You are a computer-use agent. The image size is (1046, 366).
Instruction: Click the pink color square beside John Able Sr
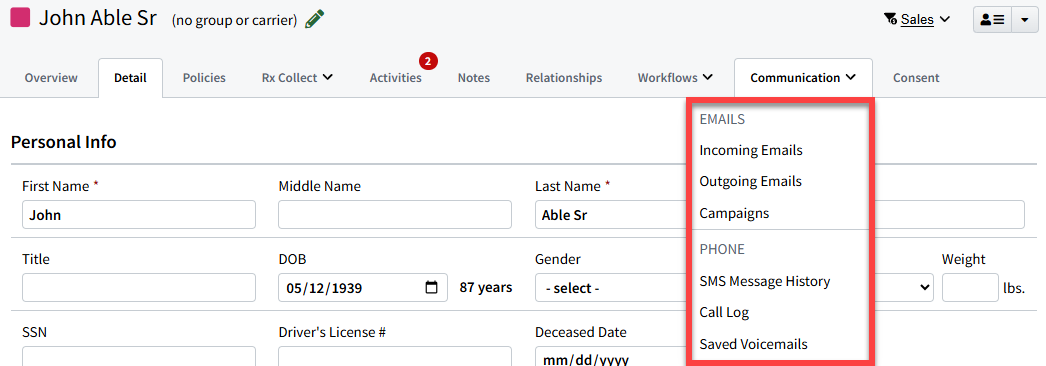[x=21, y=17]
